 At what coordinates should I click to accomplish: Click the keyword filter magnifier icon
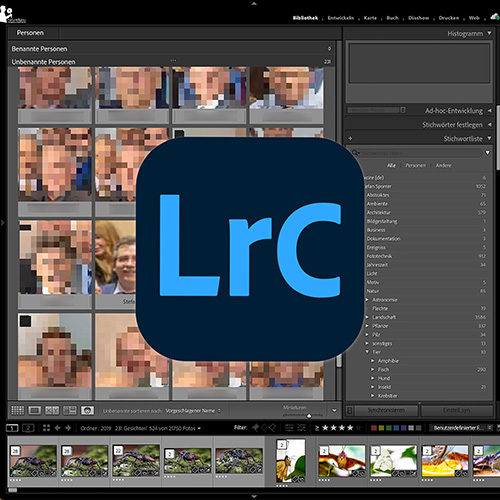coord(356,153)
